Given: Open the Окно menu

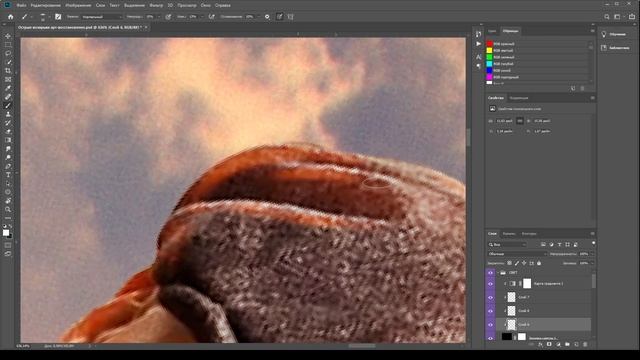Looking at the screenshot, I should 206,5.
